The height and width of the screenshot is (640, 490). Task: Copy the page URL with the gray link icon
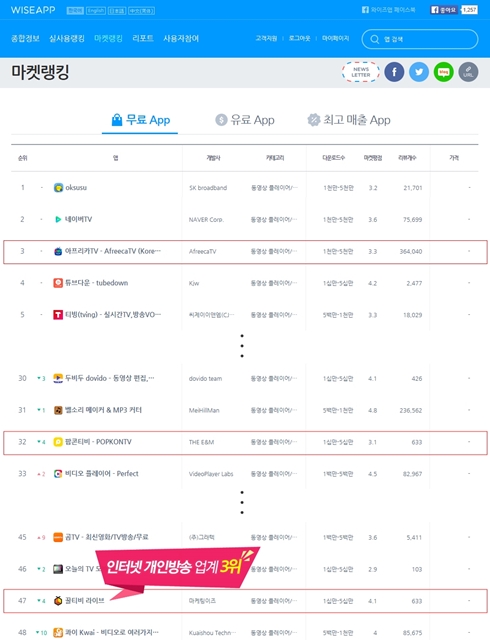pyautogui.click(x=468, y=72)
